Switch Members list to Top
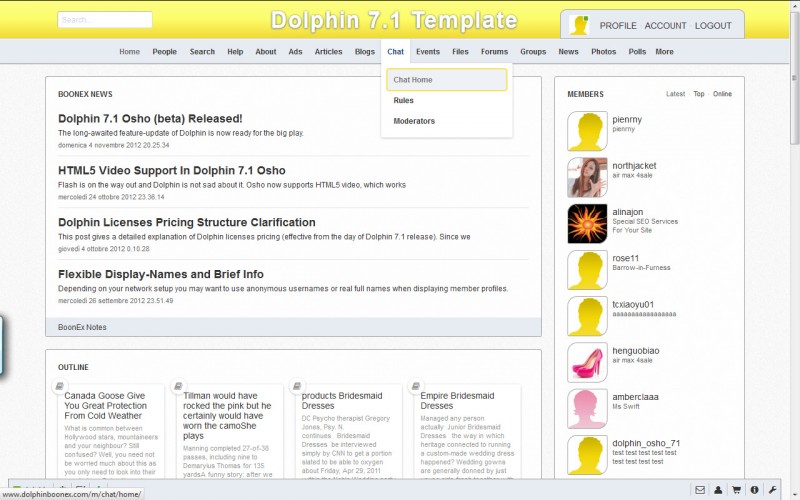The width and height of the screenshot is (800, 500). [x=699, y=94]
